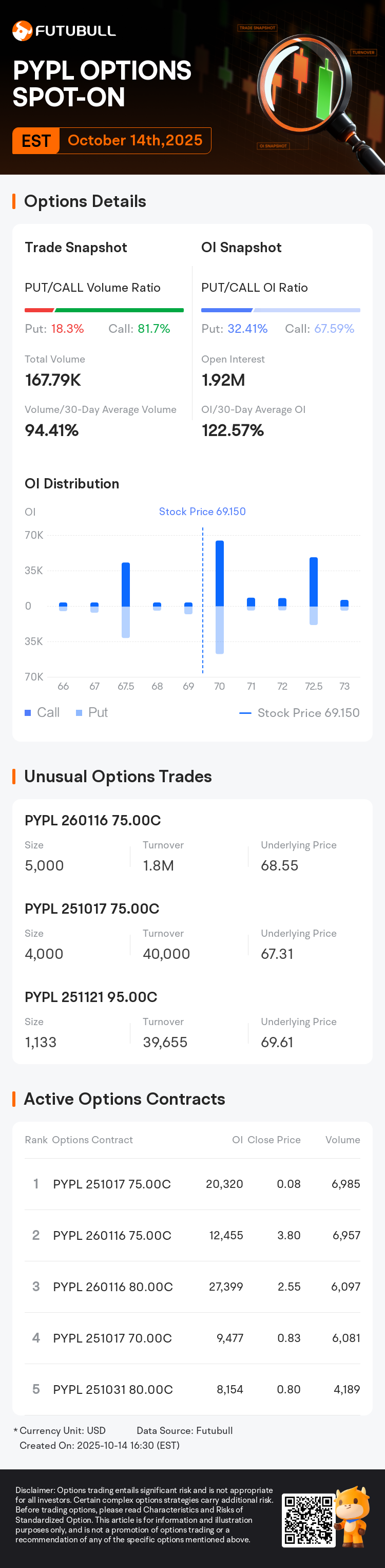Click the EST orange badge
Image resolution: width=385 pixels, height=1568 pixels.
[x=36, y=141]
